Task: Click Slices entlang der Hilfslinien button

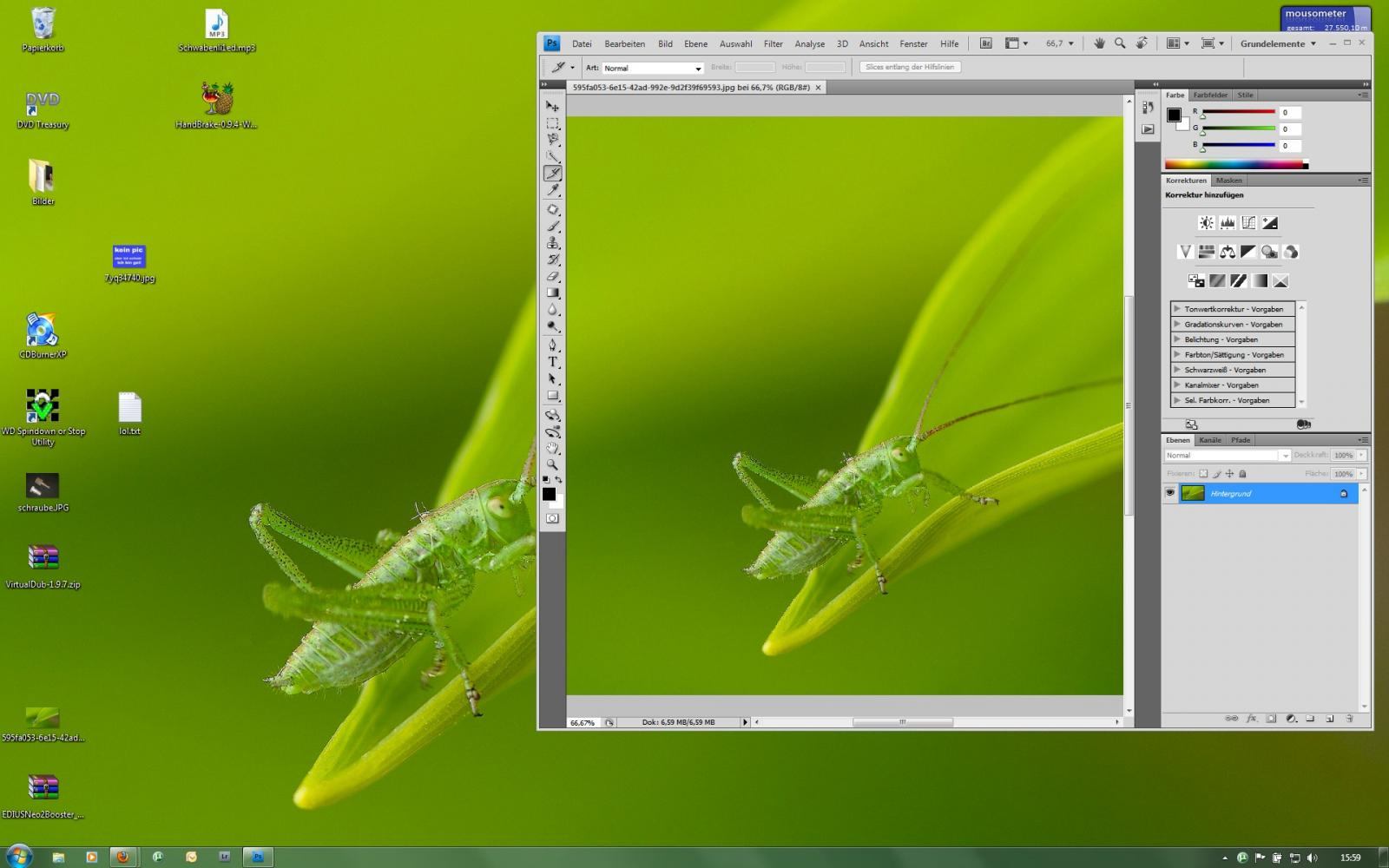Action: 910,67
